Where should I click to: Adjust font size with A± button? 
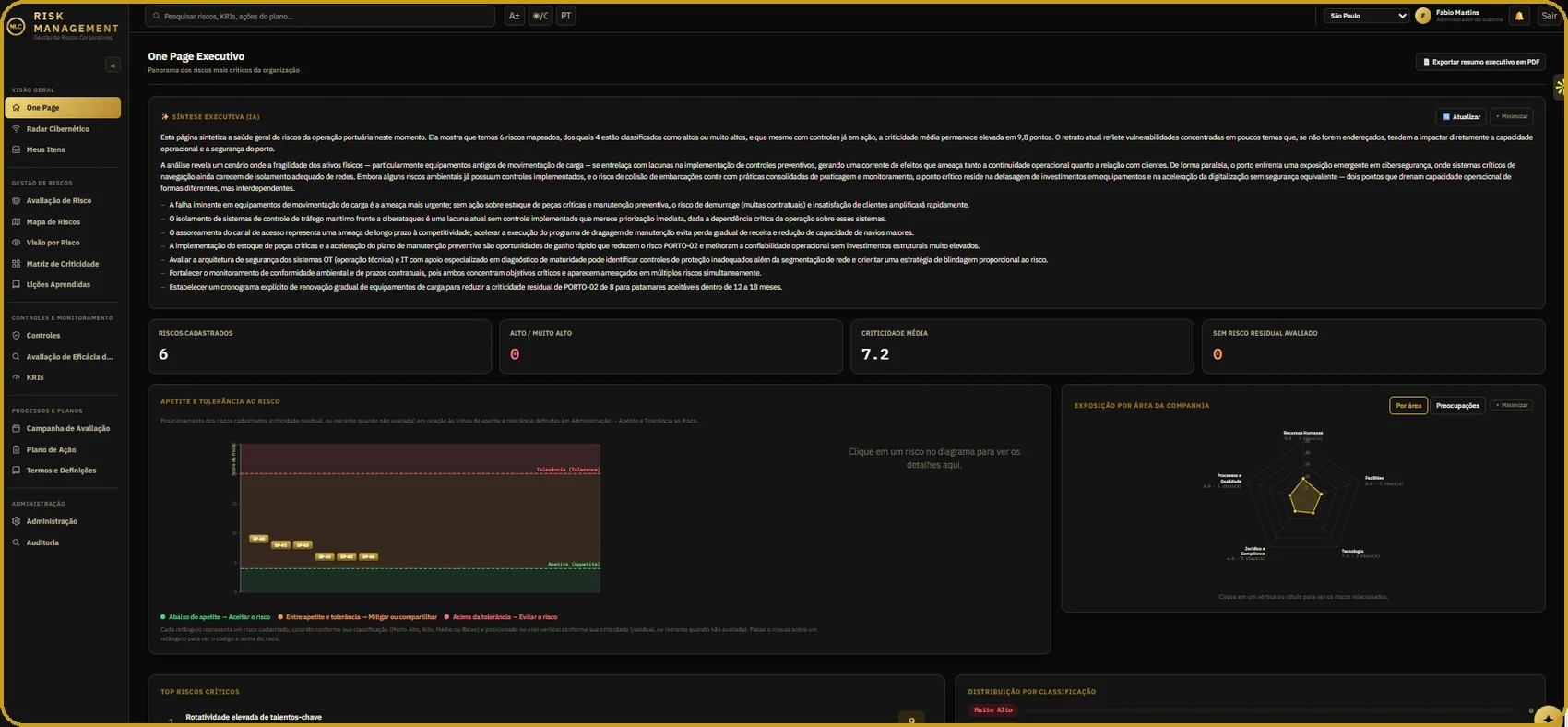(x=515, y=16)
